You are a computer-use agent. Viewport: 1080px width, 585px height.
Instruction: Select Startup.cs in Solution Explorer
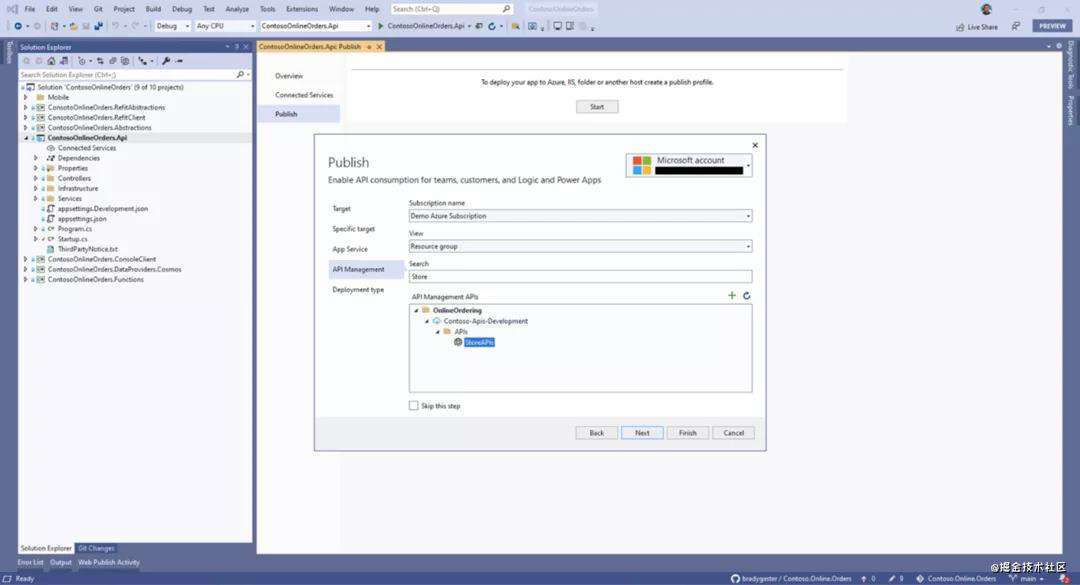[72, 239]
